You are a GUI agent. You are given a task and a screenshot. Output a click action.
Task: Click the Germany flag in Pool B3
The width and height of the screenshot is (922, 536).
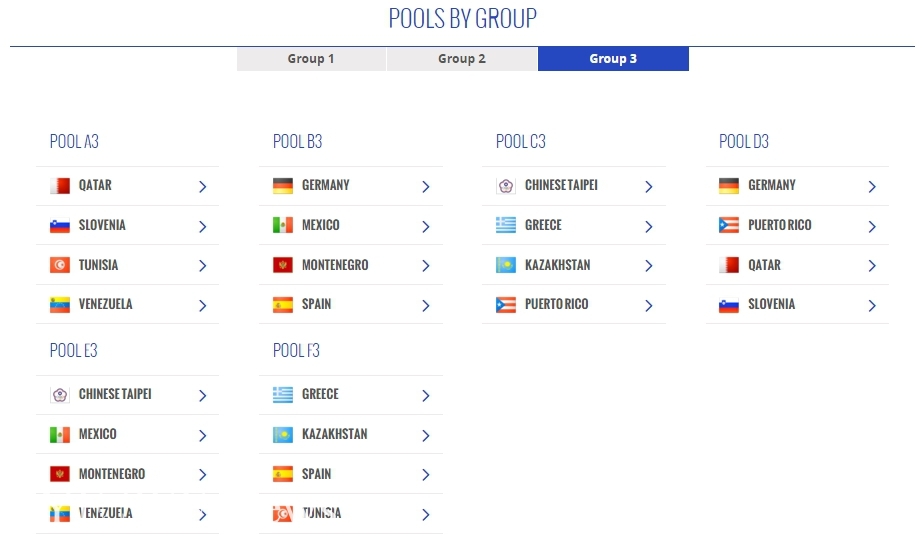tap(283, 186)
